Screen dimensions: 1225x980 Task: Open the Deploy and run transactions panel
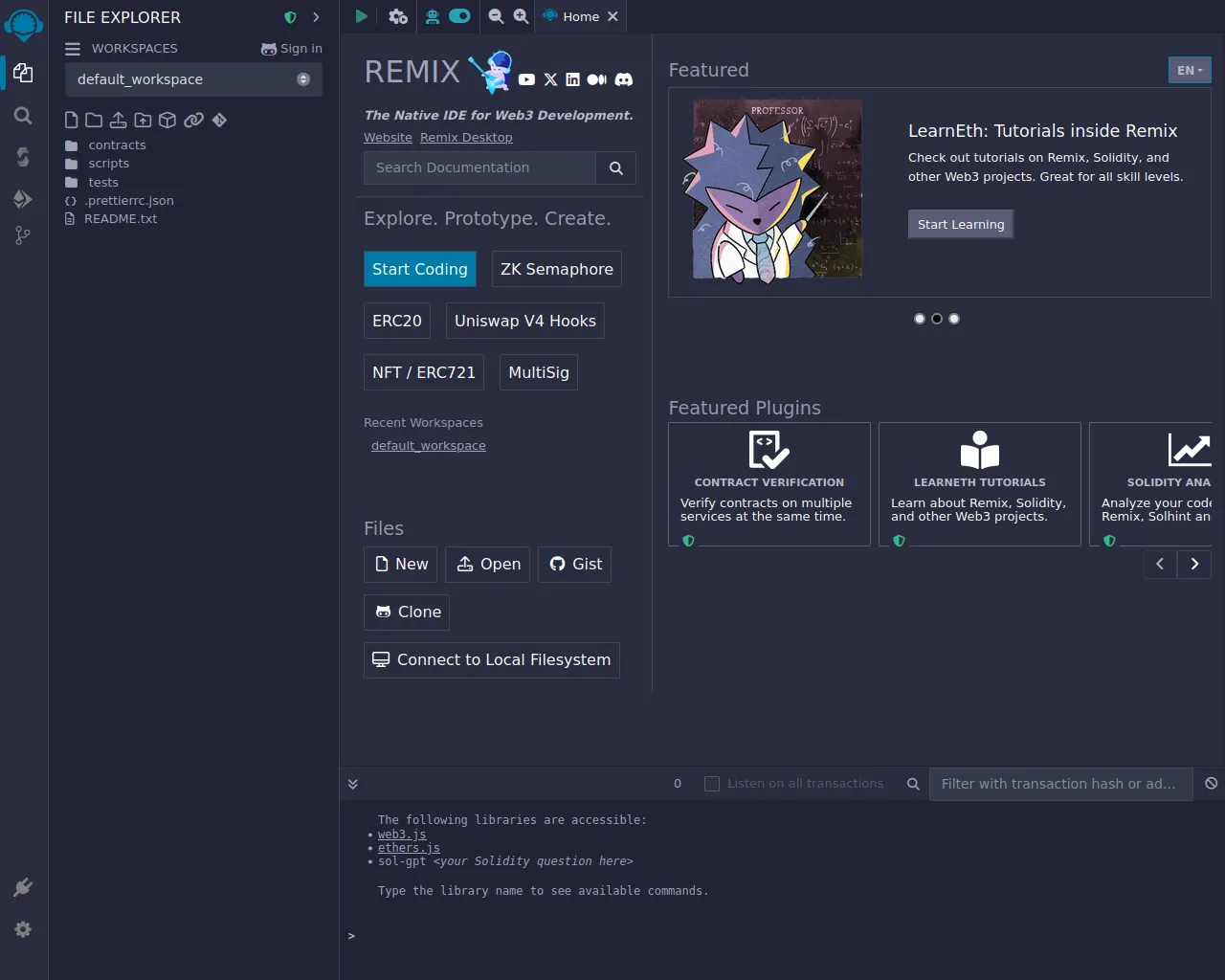(24, 199)
